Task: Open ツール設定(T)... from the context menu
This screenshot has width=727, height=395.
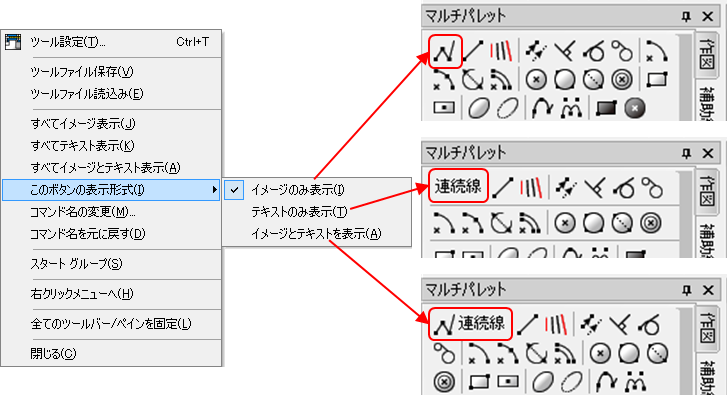Action: click(111, 42)
